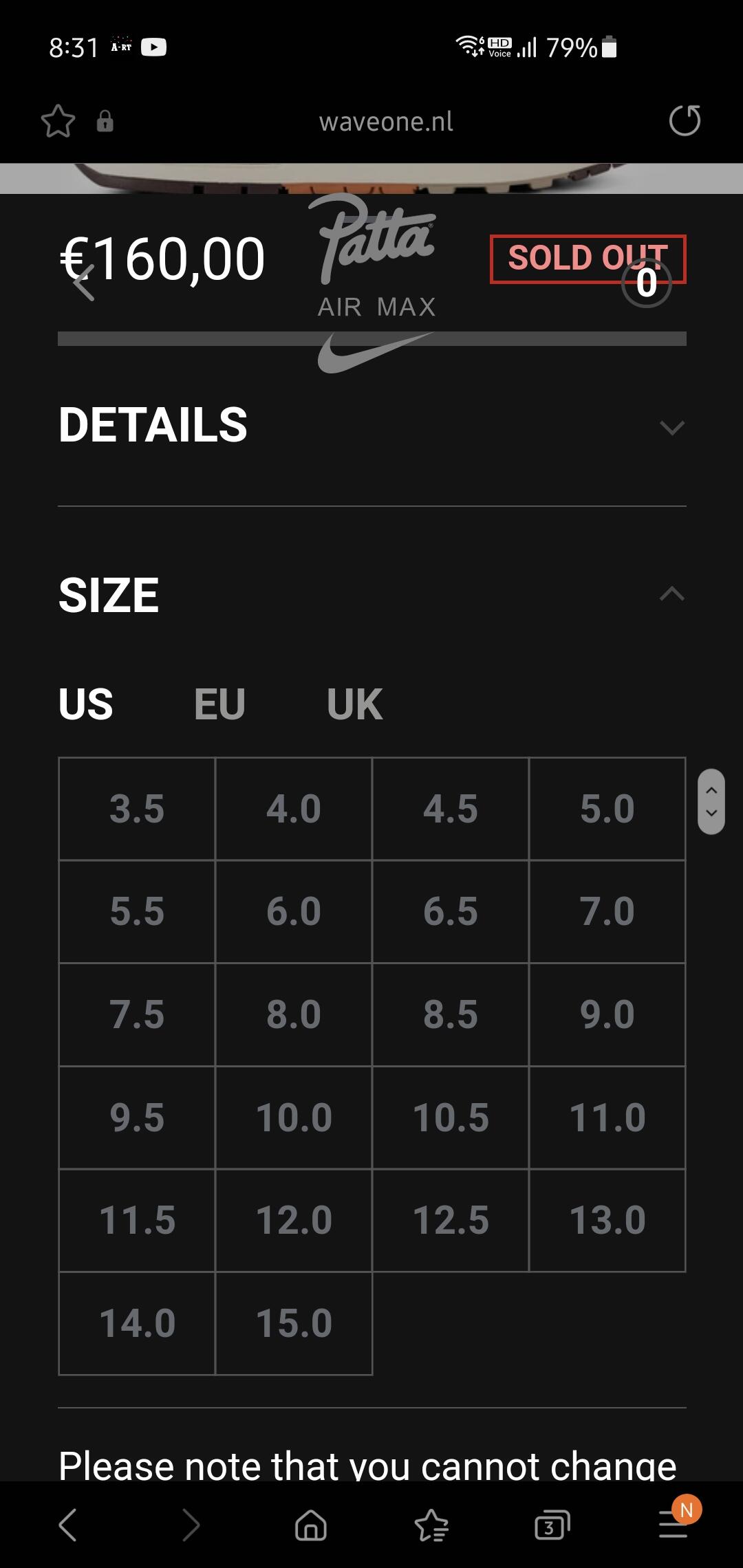Tap the bookmark star icon in address bar

58,122
